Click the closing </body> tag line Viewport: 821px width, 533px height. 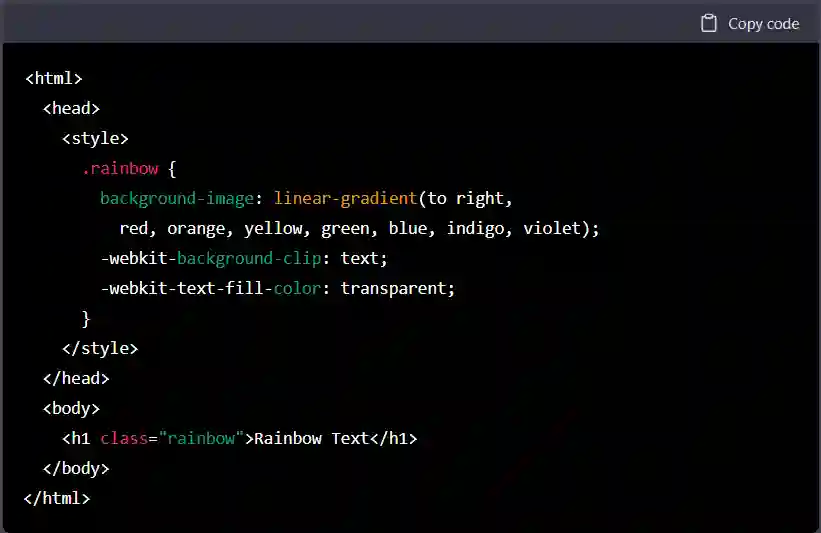(76, 469)
